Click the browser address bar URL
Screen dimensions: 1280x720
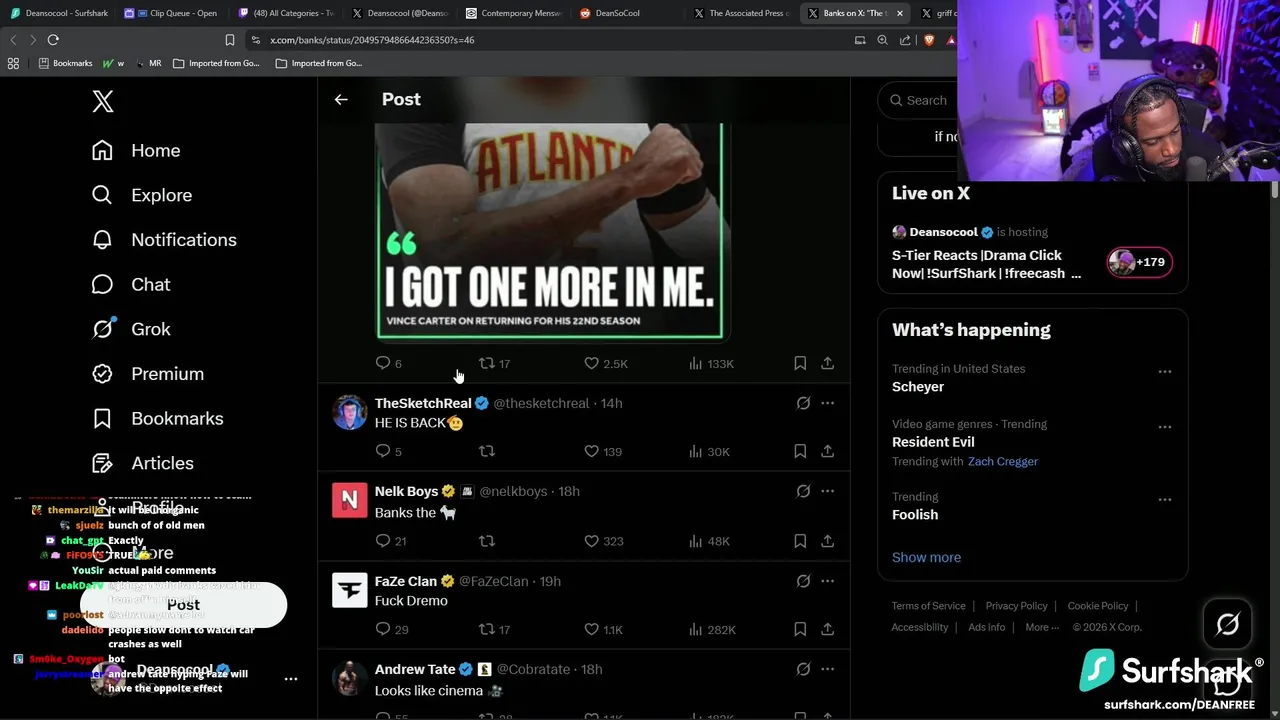tap(372, 40)
